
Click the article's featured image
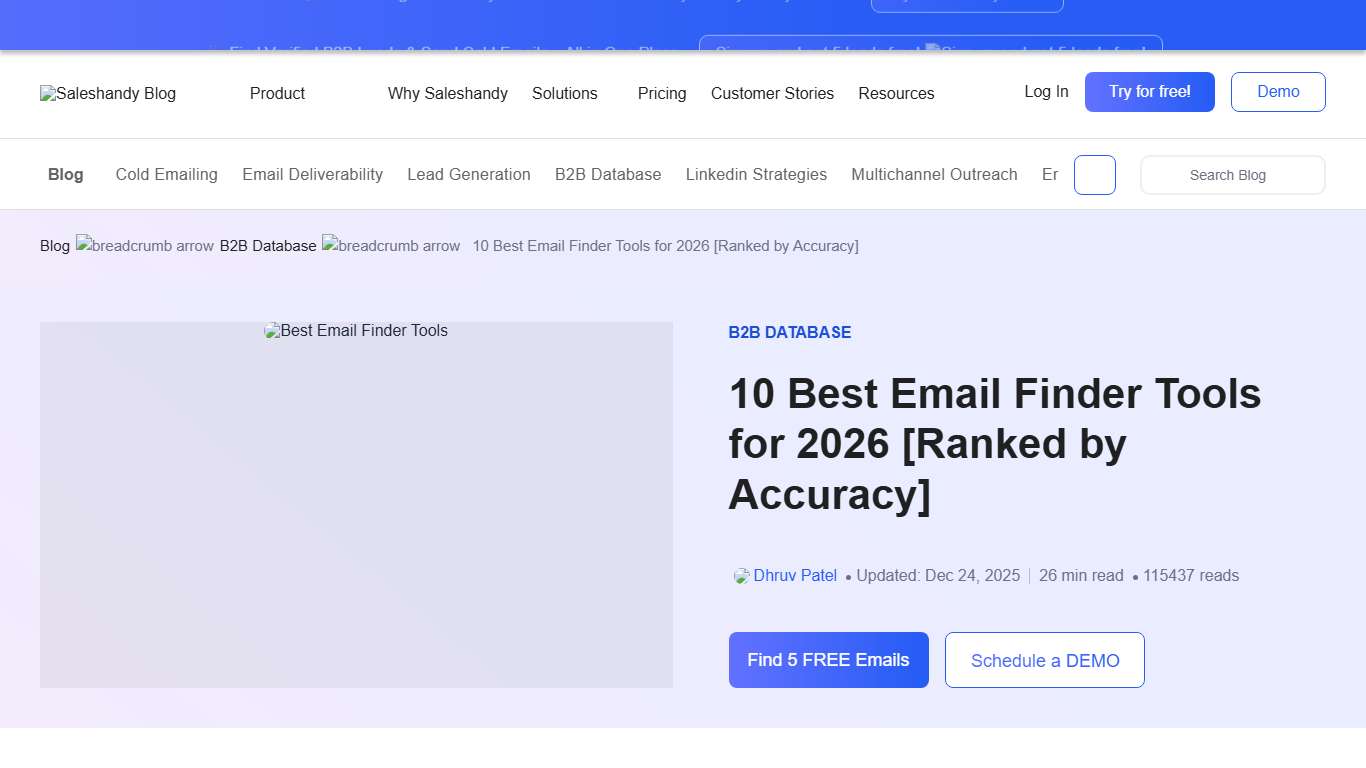(x=356, y=504)
